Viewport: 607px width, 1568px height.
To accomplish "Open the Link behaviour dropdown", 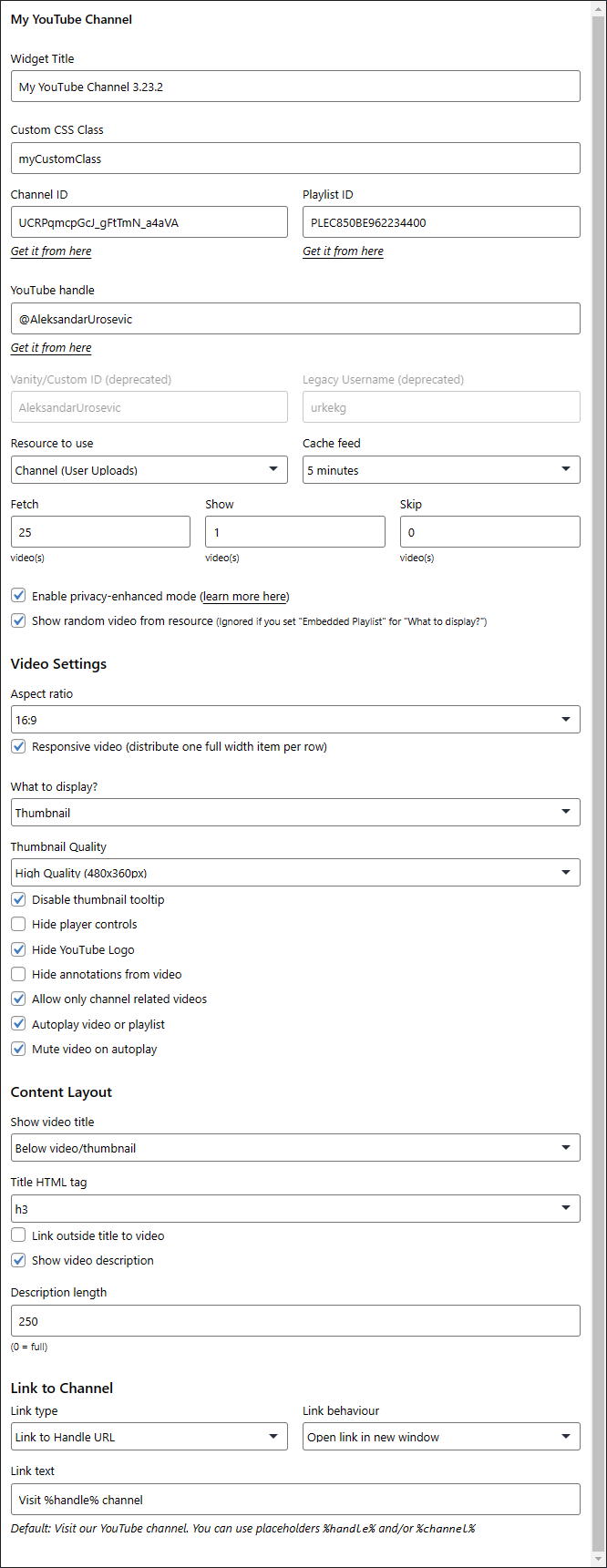I will [441, 1437].
